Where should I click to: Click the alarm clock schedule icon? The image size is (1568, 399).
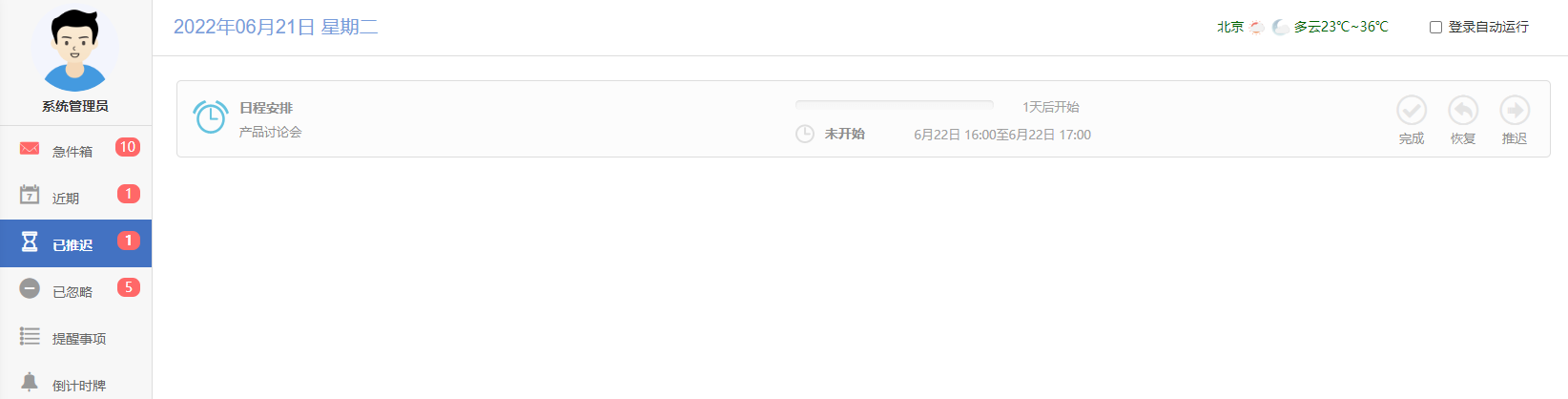pyautogui.click(x=211, y=117)
